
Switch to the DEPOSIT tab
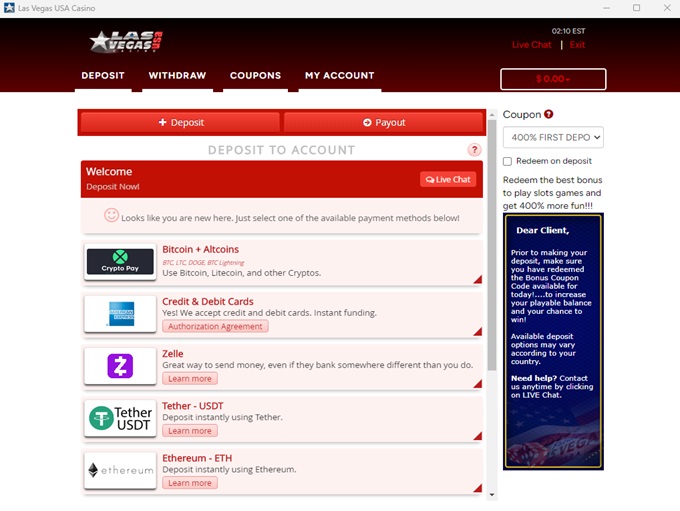(103, 75)
